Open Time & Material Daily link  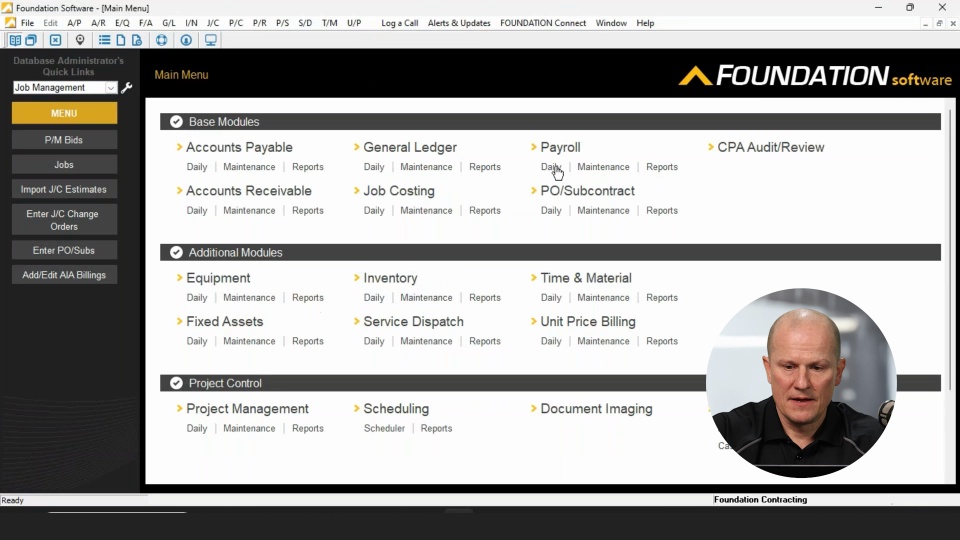[x=551, y=298]
